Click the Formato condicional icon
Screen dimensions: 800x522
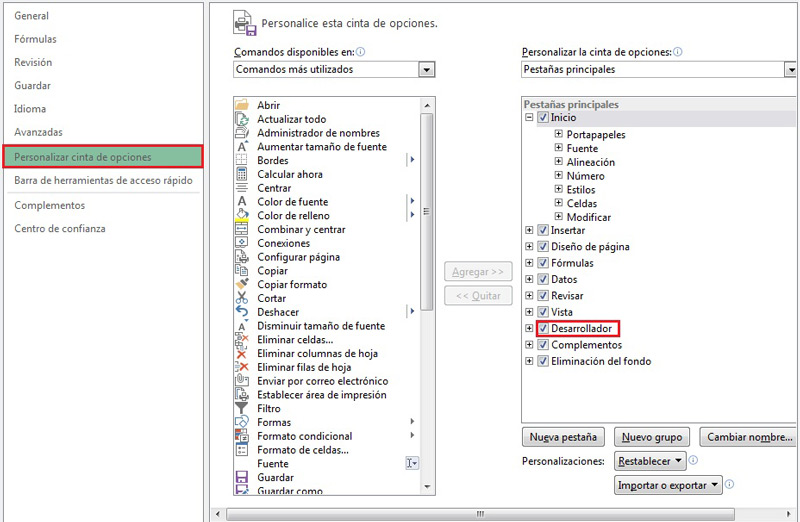(242, 436)
